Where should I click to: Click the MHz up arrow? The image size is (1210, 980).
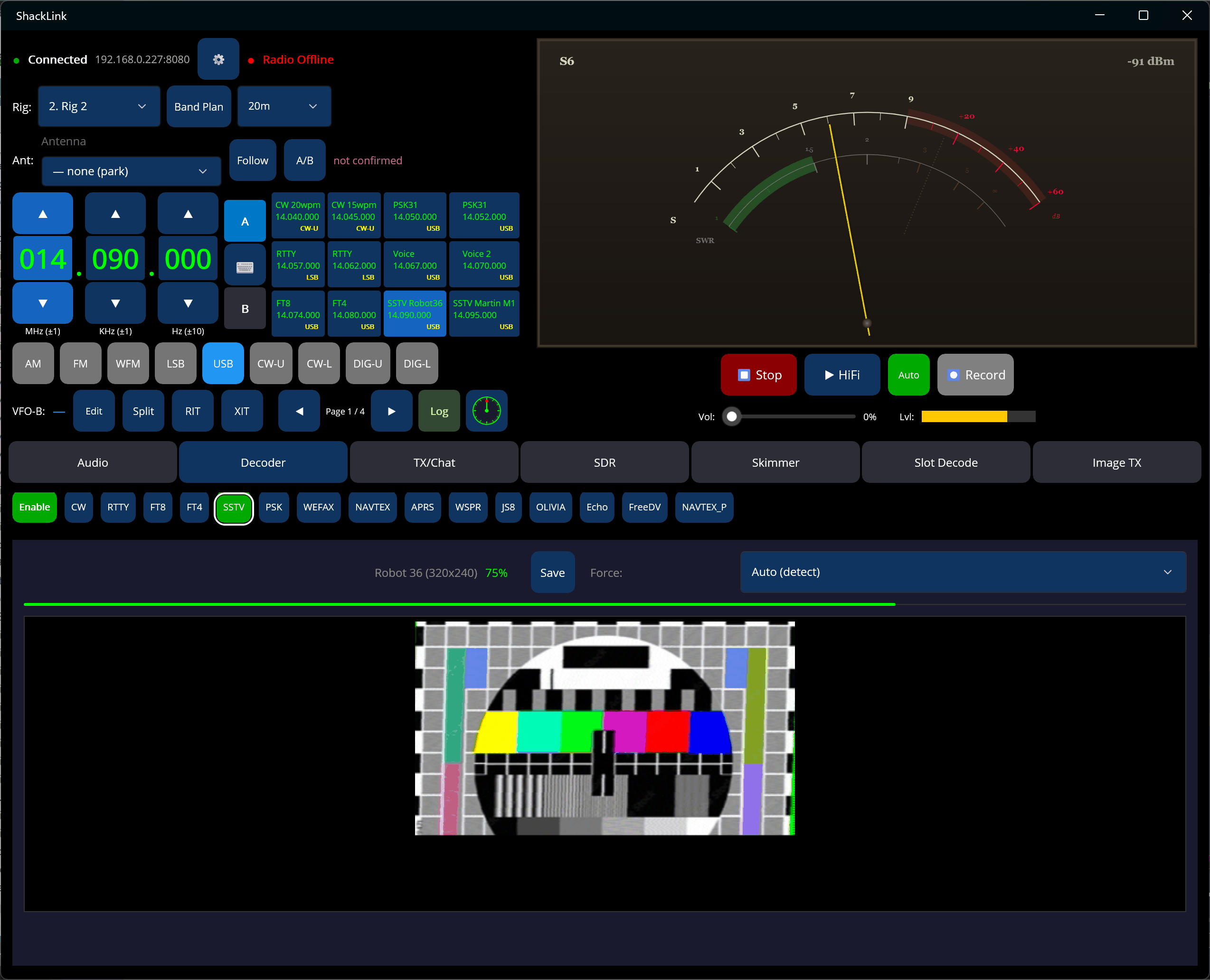[x=43, y=214]
